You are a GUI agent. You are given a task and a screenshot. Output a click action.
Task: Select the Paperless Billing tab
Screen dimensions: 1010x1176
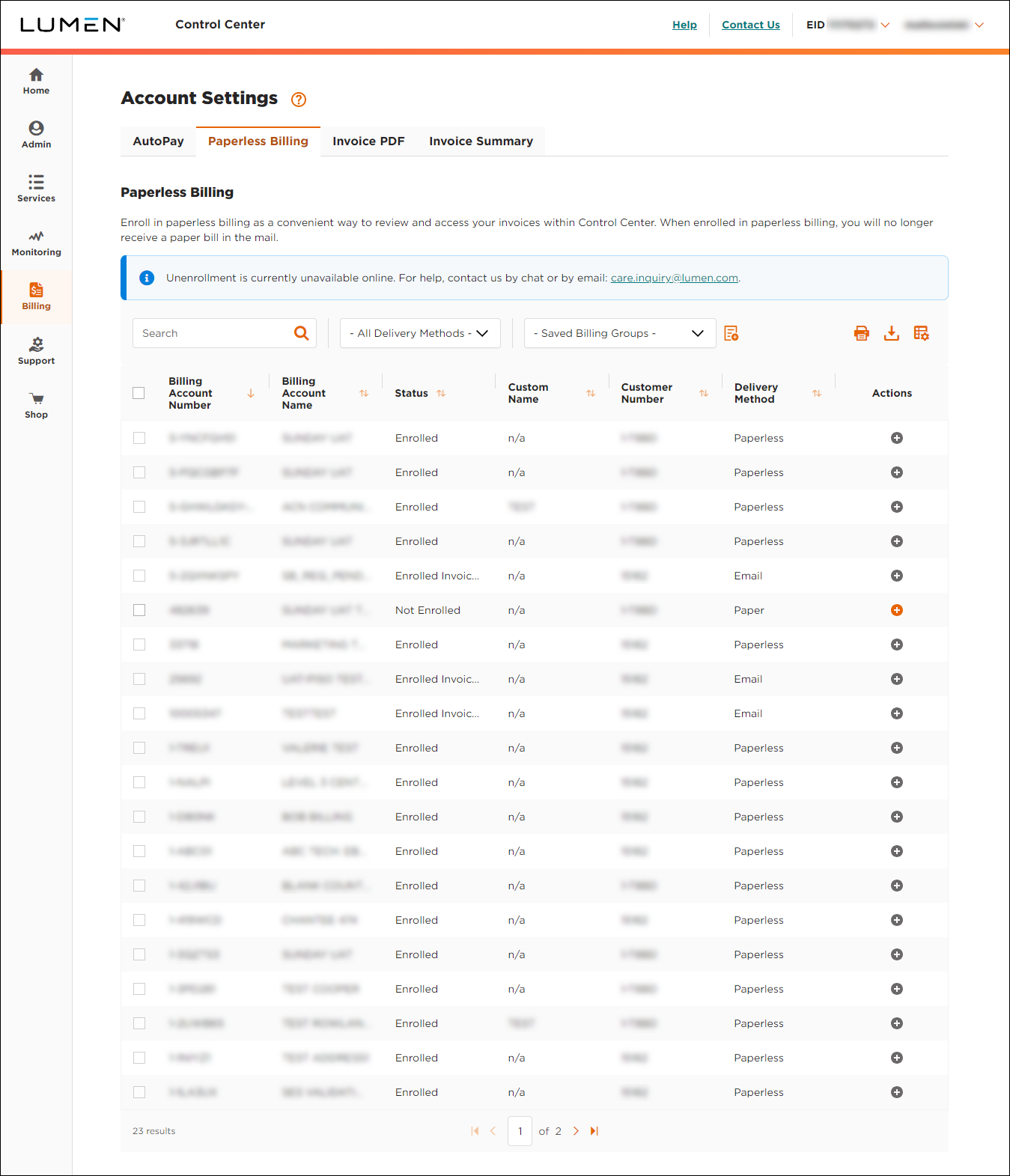click(258, 141)
